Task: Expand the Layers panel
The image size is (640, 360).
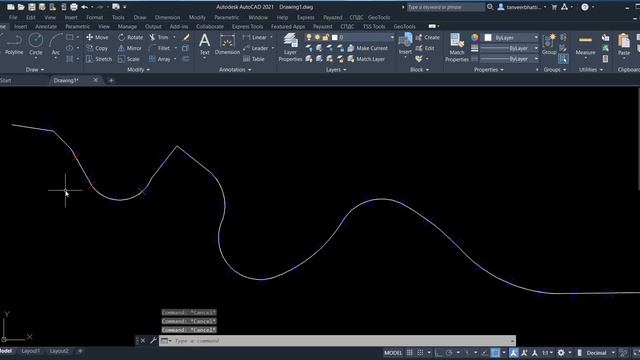Action: [x=336, y=70]
